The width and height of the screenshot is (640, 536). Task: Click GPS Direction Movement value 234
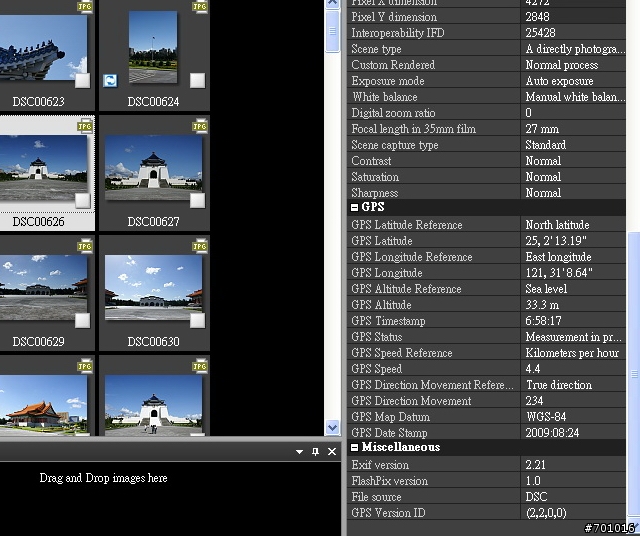(x=534, y=401)
